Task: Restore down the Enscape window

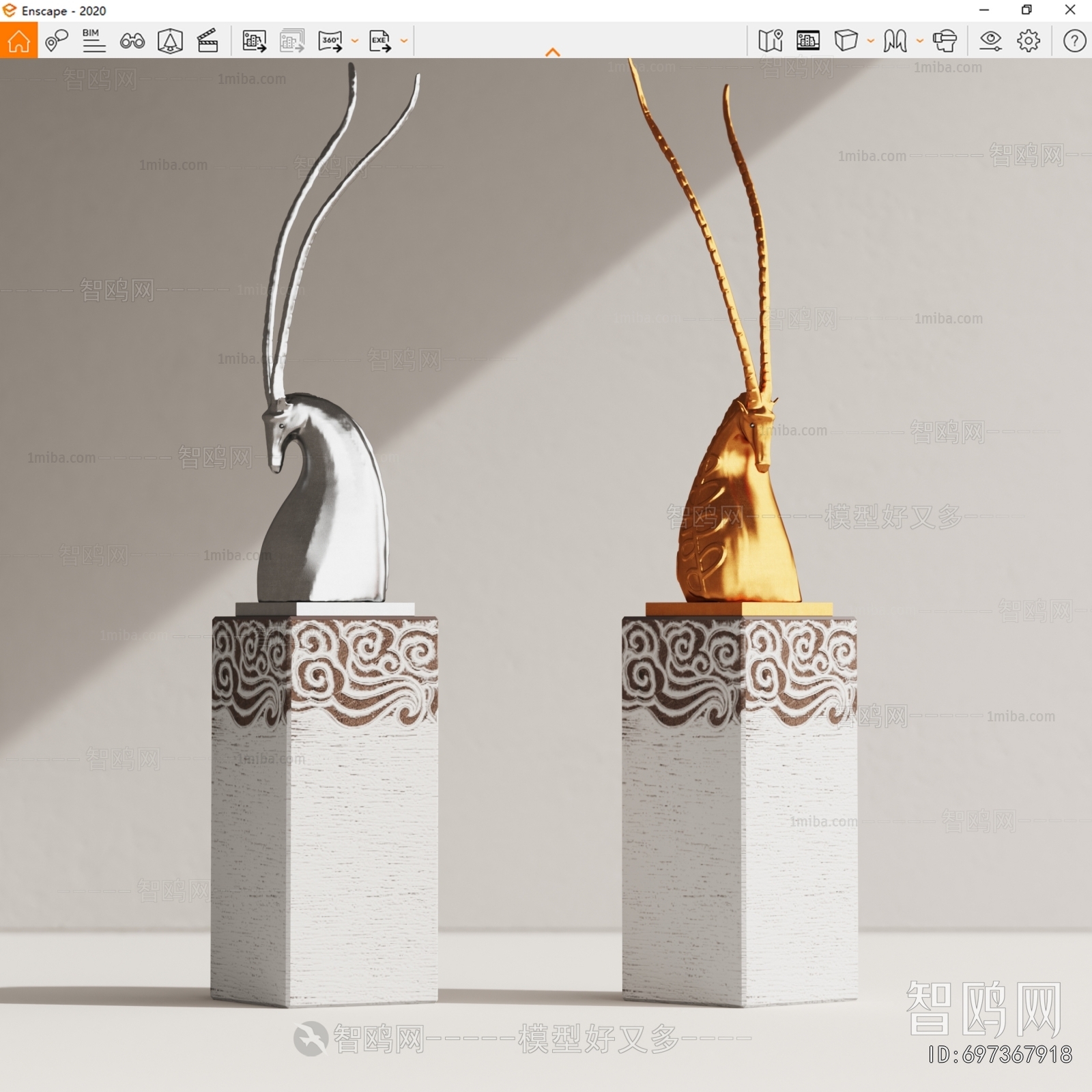Action: point(1026,10)
